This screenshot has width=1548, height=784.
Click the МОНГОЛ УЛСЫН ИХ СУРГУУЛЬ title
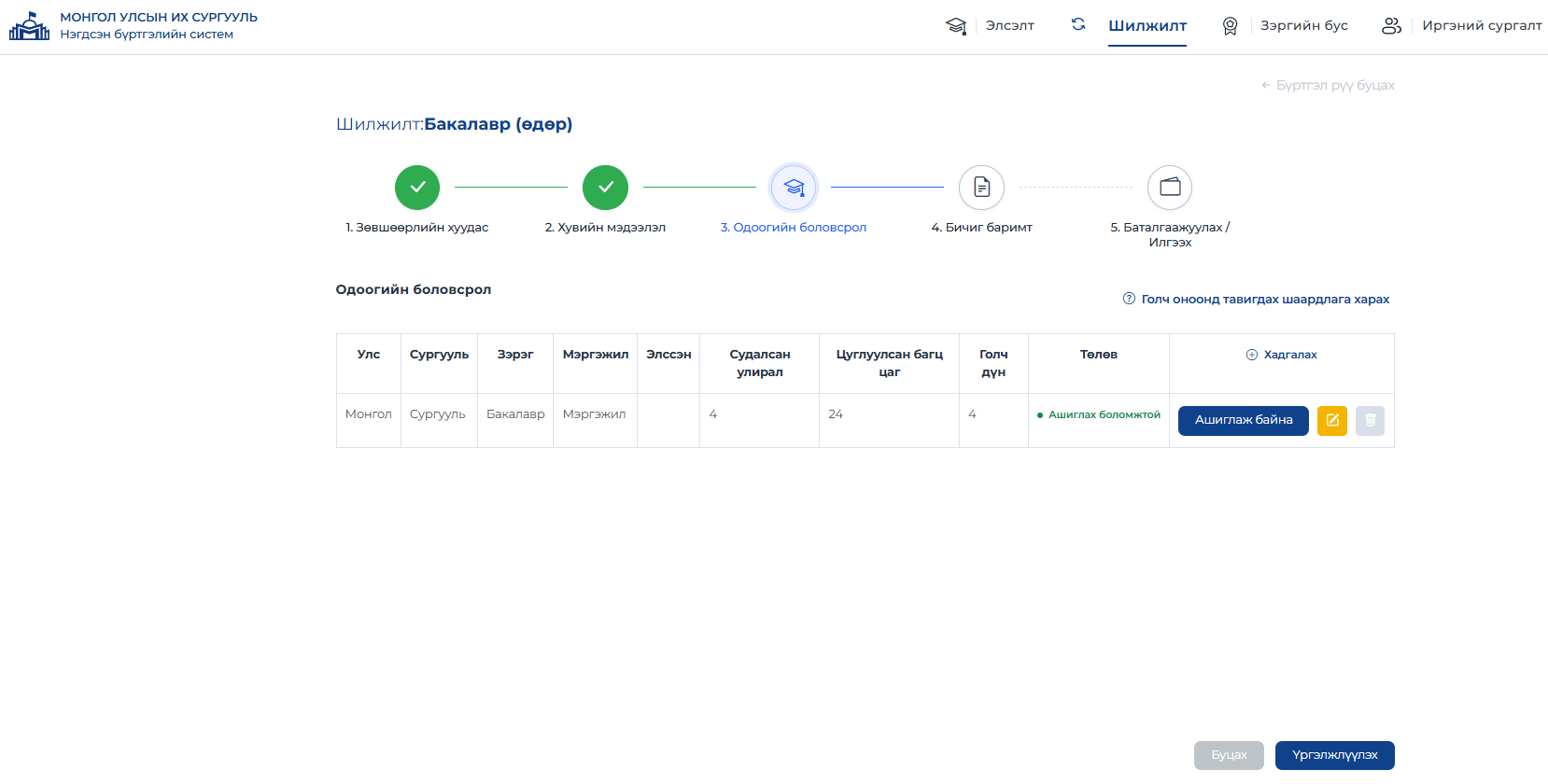point(159,18)
